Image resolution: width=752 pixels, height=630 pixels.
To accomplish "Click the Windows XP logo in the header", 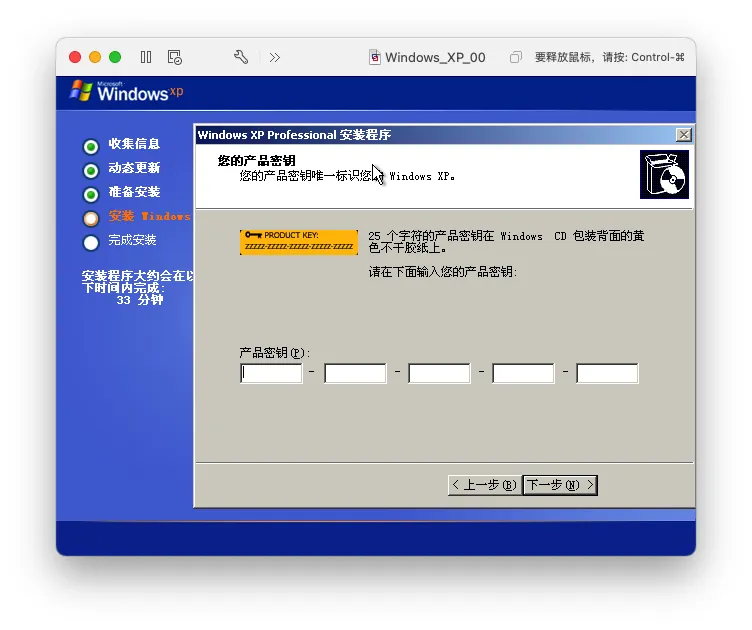I will click(127, 91).
